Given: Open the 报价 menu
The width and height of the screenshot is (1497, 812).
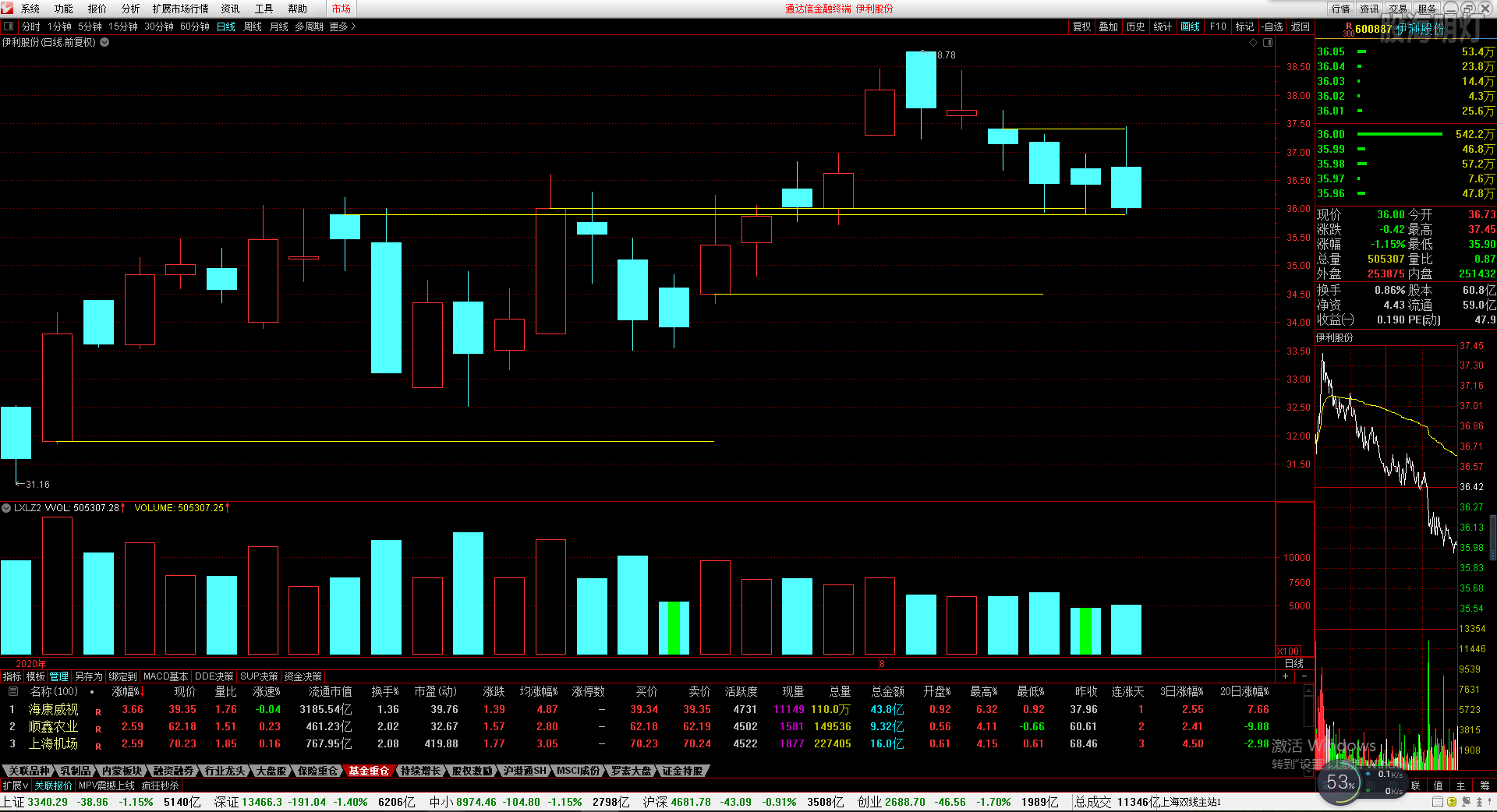Looking at the screenshot, I should (x=97, y=9).
